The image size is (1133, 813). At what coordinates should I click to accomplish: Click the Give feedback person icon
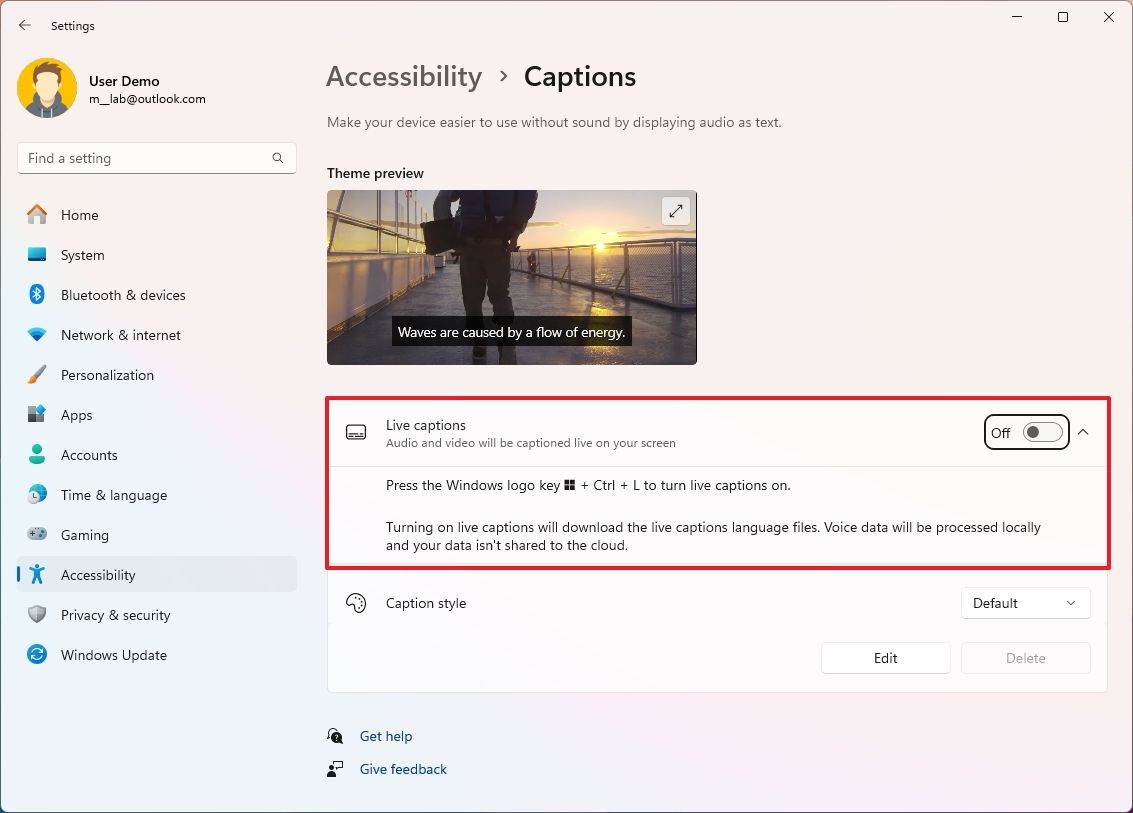click(335, 769)
